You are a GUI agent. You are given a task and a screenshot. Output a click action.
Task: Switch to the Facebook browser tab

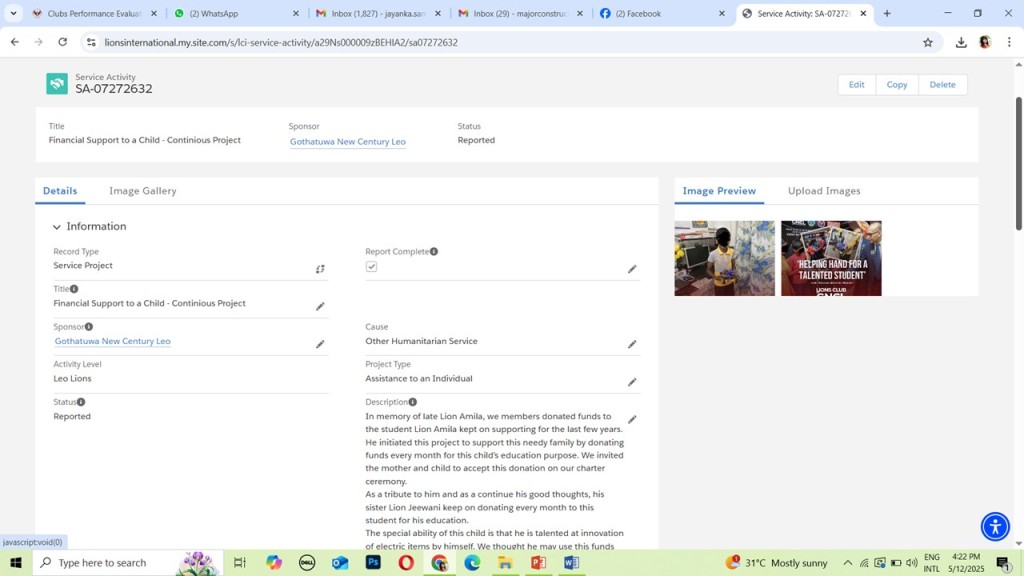[662, 13]
